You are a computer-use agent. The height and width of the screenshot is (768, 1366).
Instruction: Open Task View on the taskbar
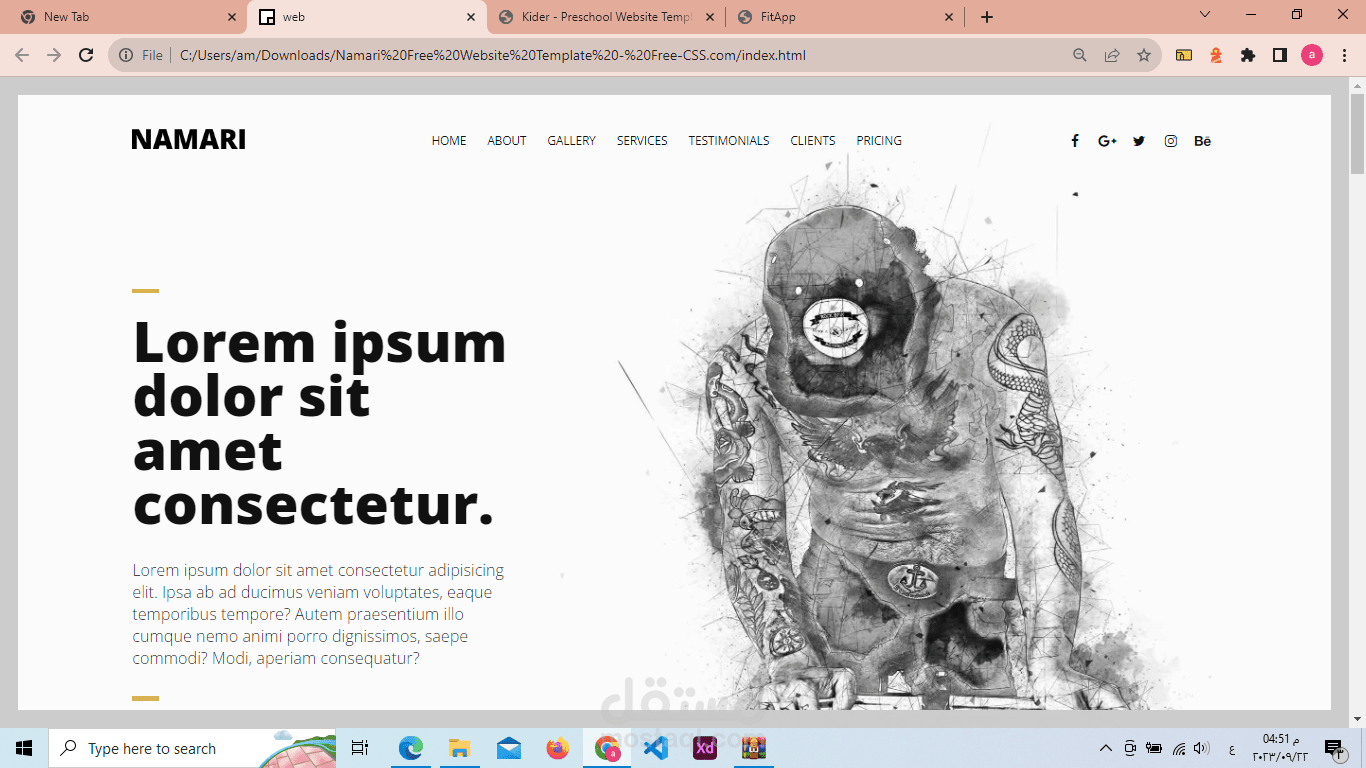(360, 748)
